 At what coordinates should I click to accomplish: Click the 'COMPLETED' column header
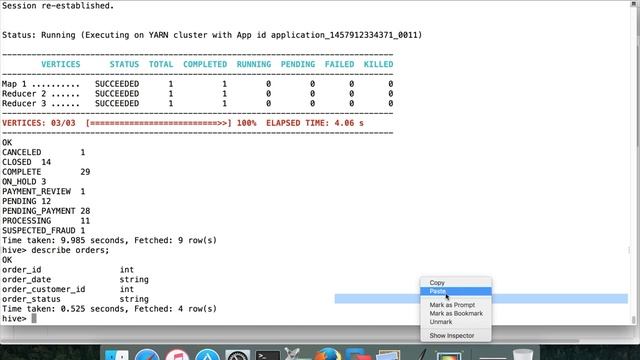tap(205, 64)
